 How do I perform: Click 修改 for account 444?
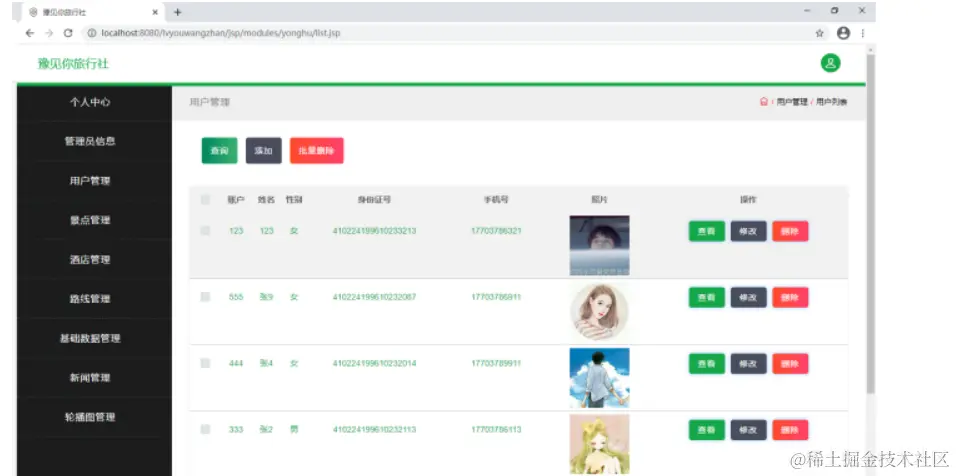pyautogui.click(x=749, y=364)
